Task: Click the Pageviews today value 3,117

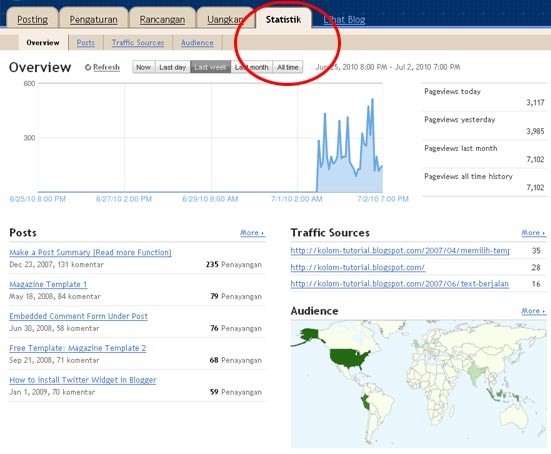Action: (535, 103)
